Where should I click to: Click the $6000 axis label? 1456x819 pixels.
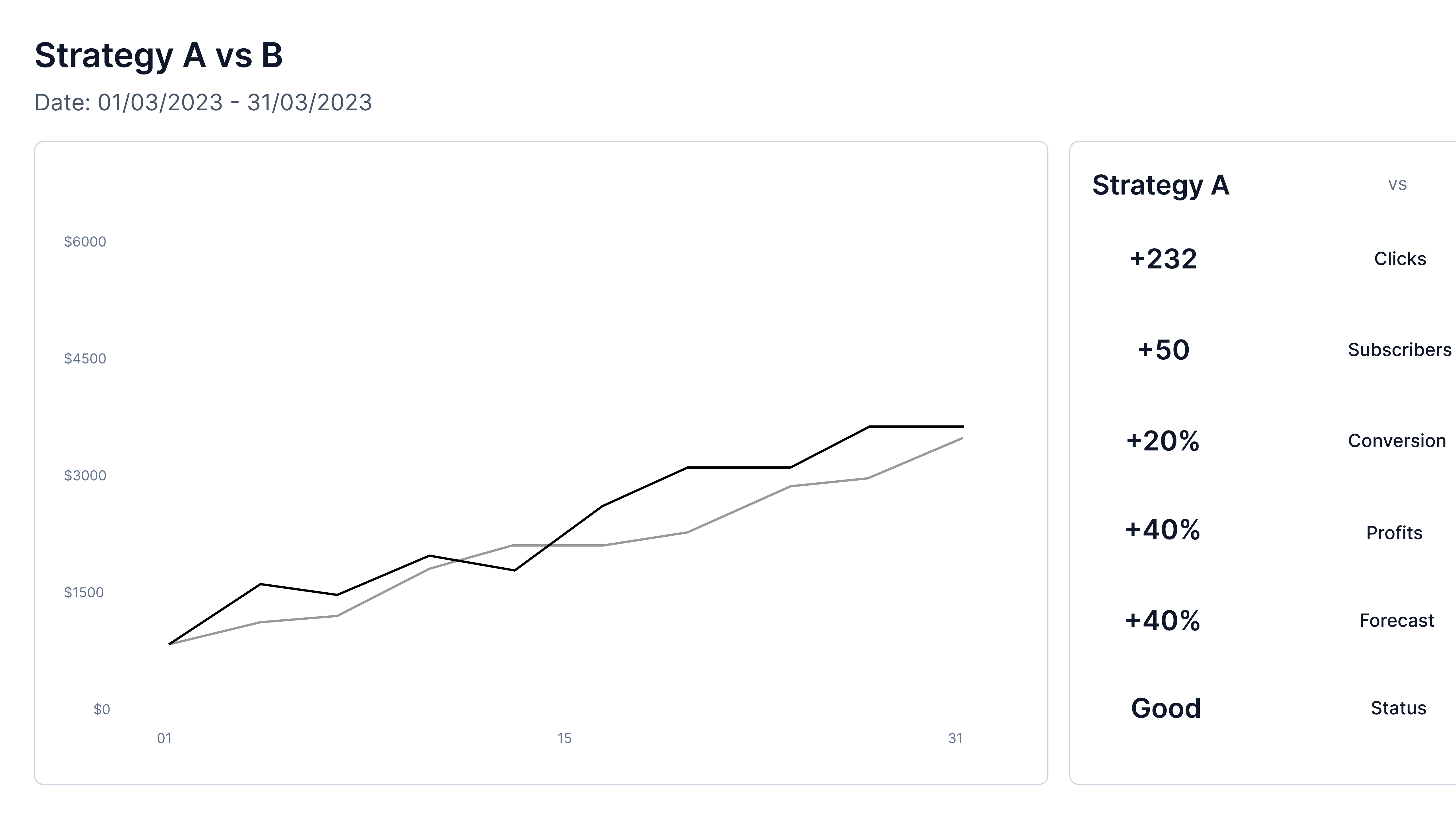[x=85, y=242]
